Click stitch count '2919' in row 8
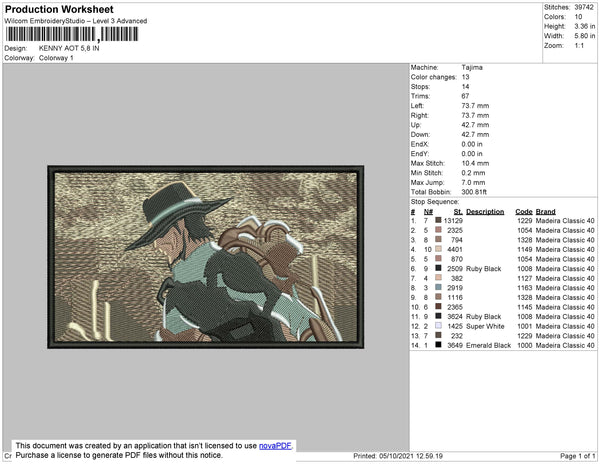 tap(455, 288)
